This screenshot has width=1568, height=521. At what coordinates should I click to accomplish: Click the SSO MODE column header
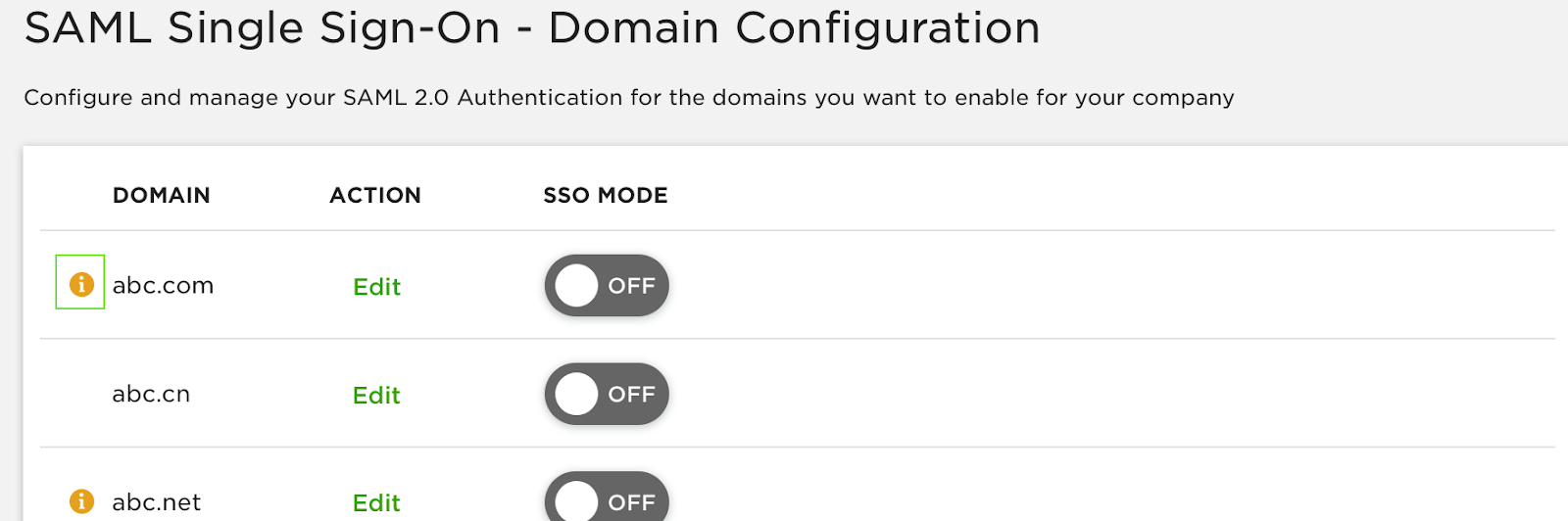pyautogui.click(x=606, y=196)
